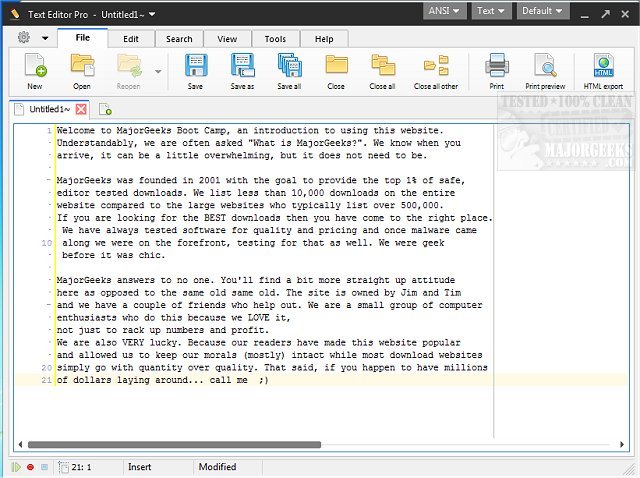The width and height of the screenshot is (640, 478).
Task: Choose the Save as icon
Action: click(242, 71)
